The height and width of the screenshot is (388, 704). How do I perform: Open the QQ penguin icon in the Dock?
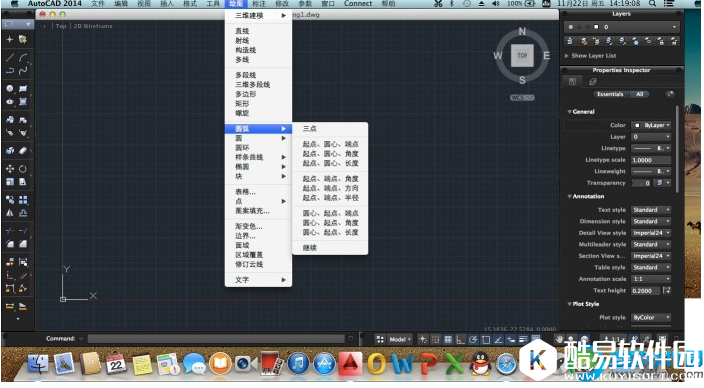480,364
